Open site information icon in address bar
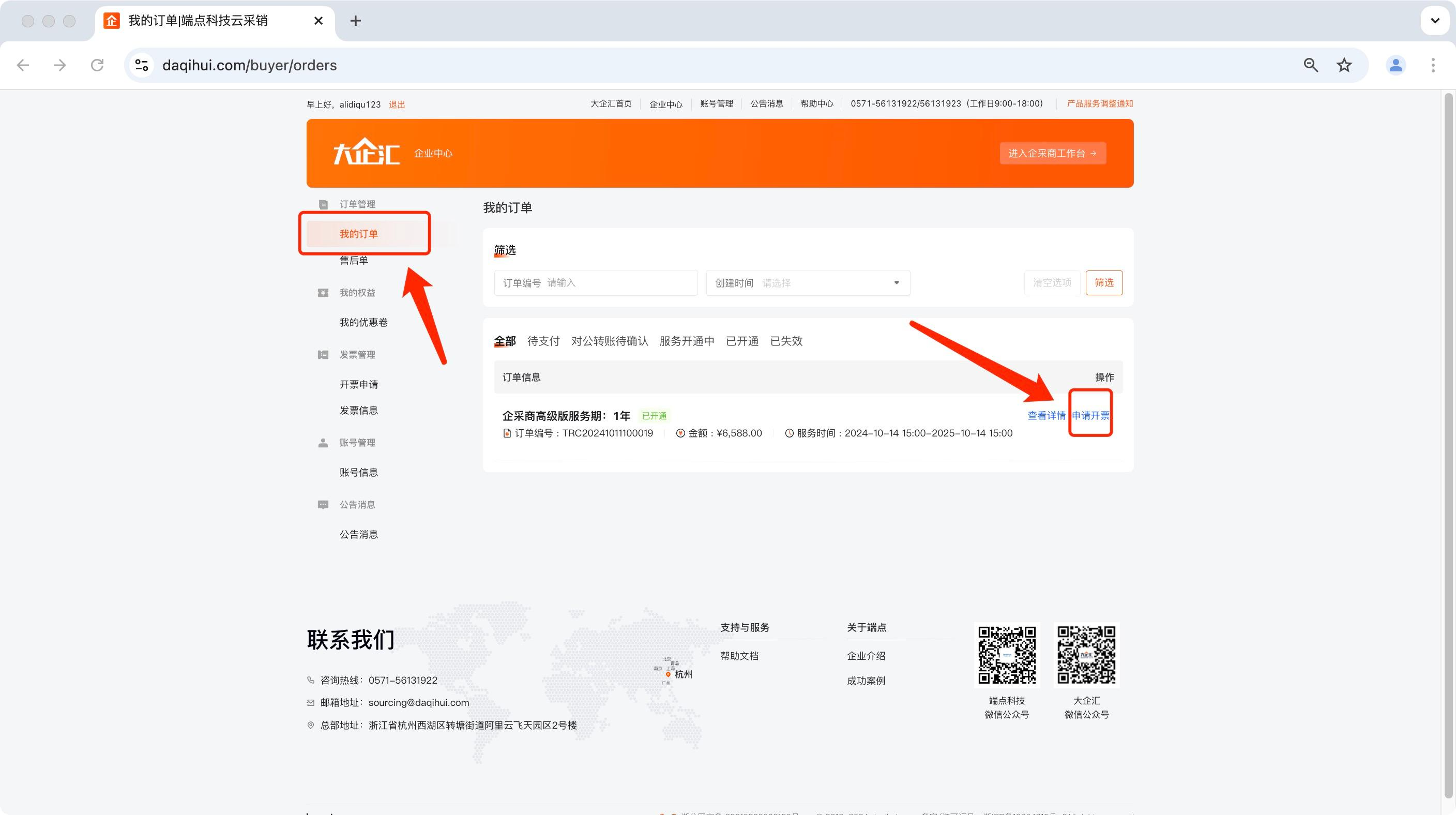 [x=142, y=65]
